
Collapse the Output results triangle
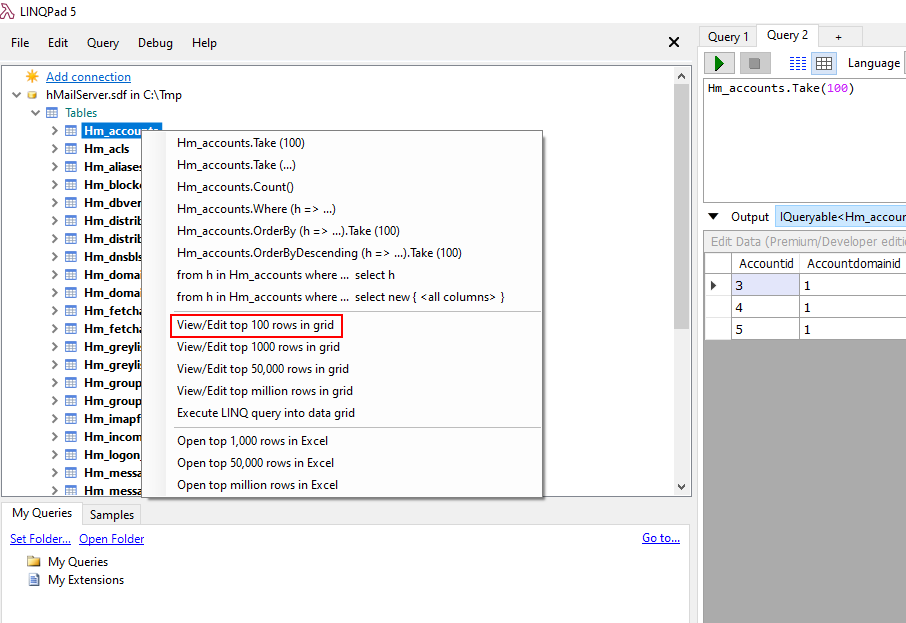pos(714,217)
